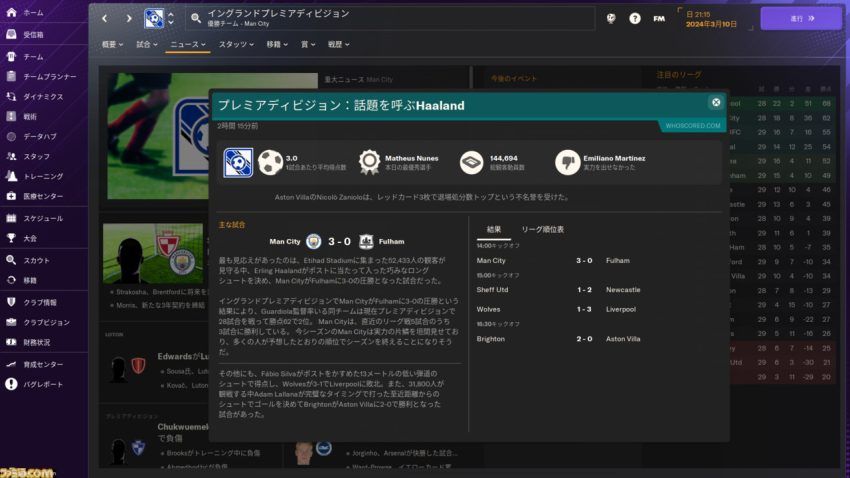Expand the 概要 dropdown menu
This screenshot has width=850, height=478.
click(112, 44)
